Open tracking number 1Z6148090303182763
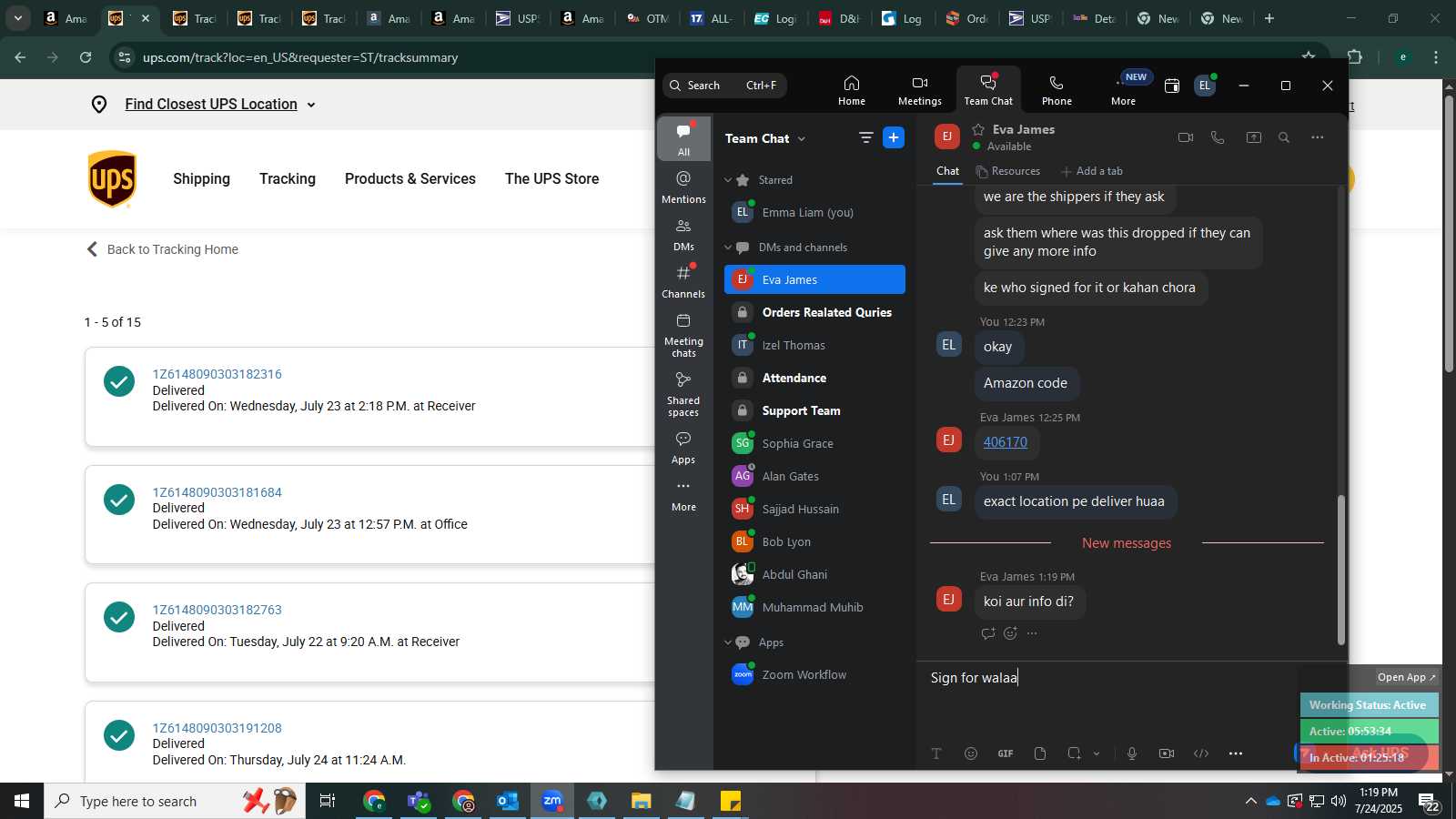 click(x=217, y=610)
